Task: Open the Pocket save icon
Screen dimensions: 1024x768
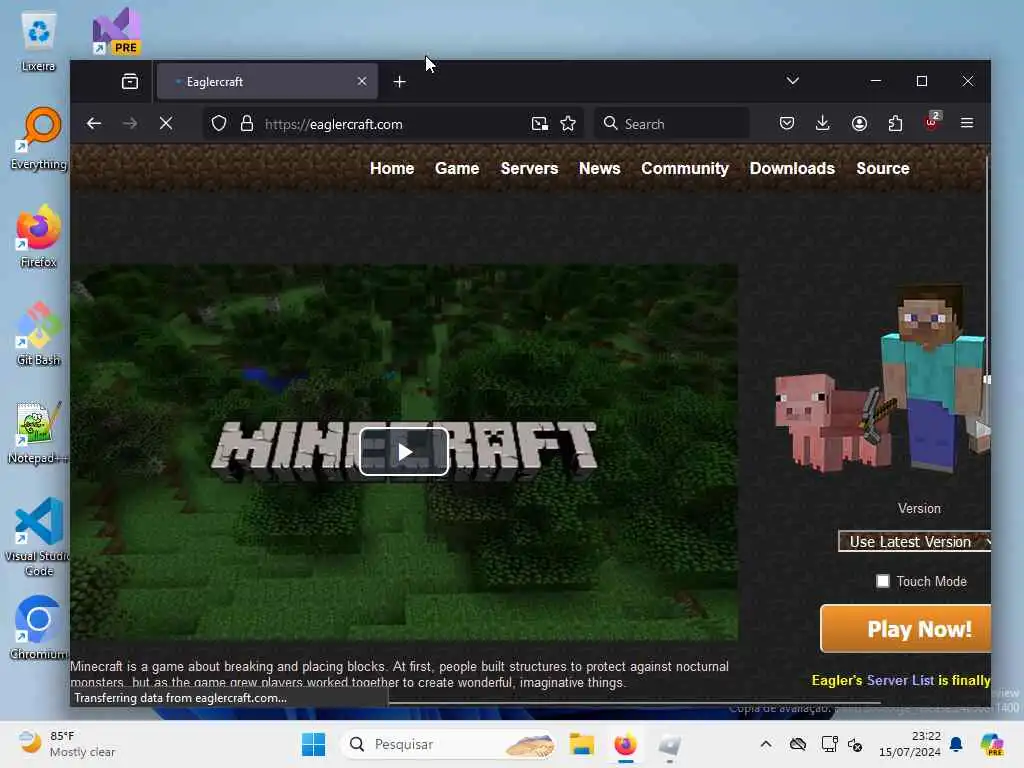Action: point(787,123)
